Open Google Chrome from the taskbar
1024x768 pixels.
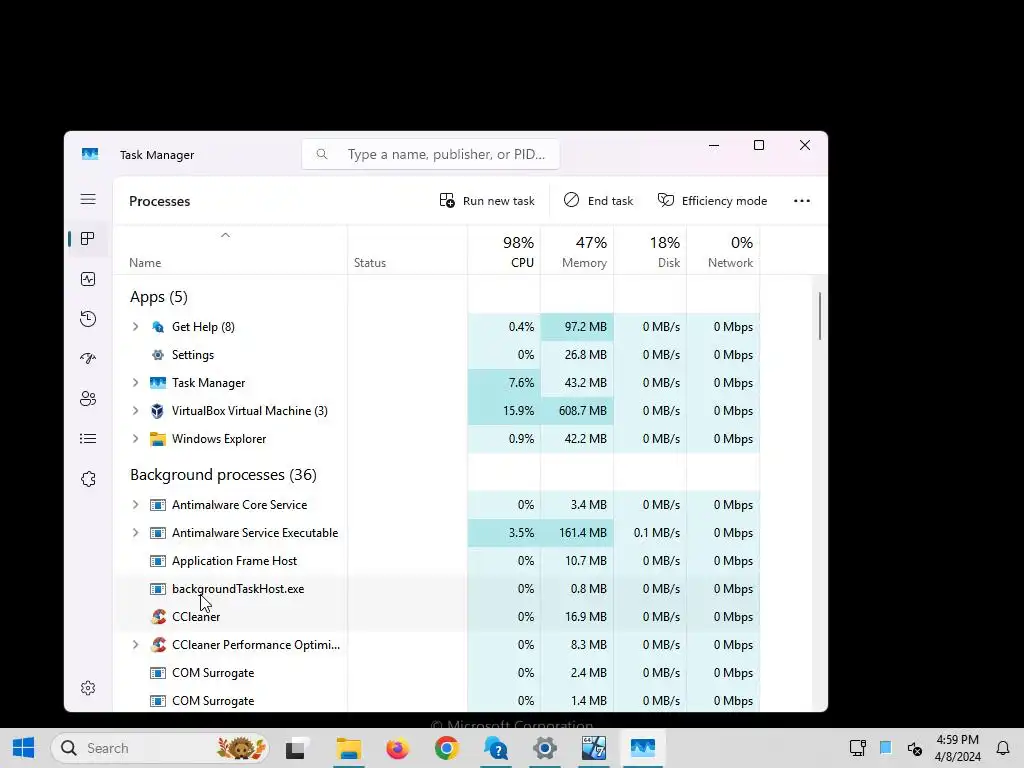point(447,748)
